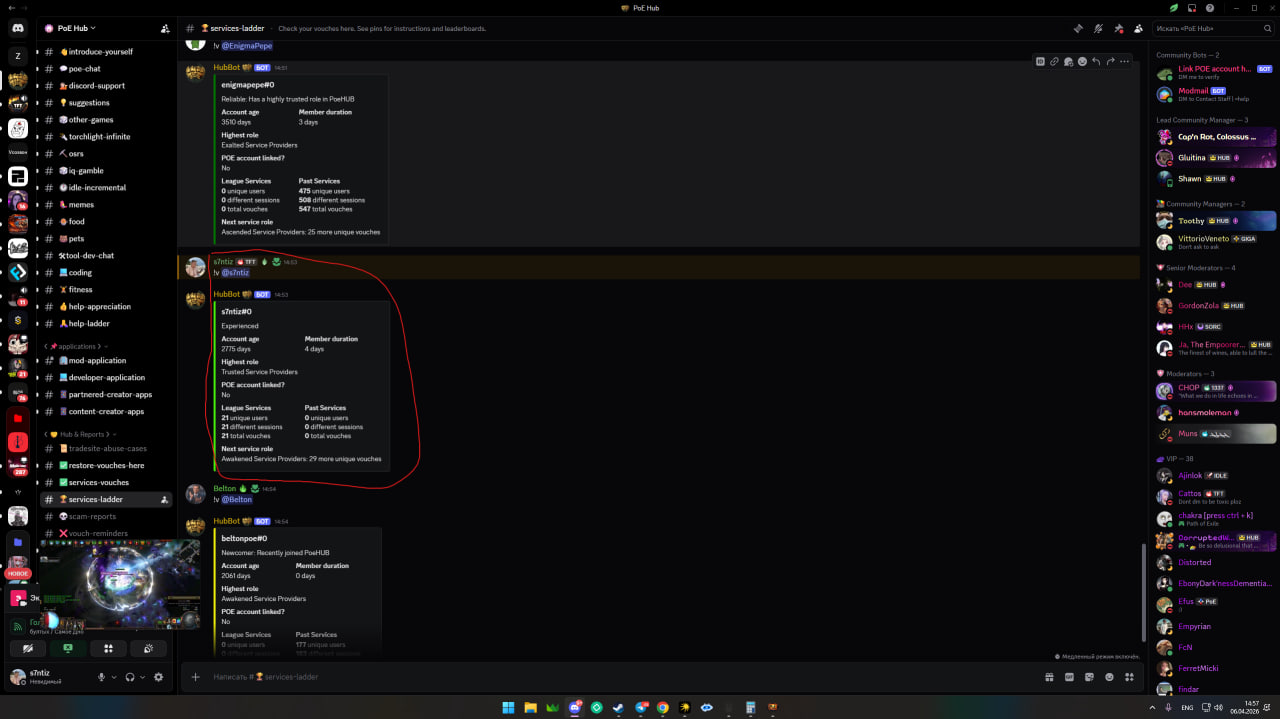Open the tool-dev-chat channel
The width and height of the screenshot is (1280, 719).
108,256
